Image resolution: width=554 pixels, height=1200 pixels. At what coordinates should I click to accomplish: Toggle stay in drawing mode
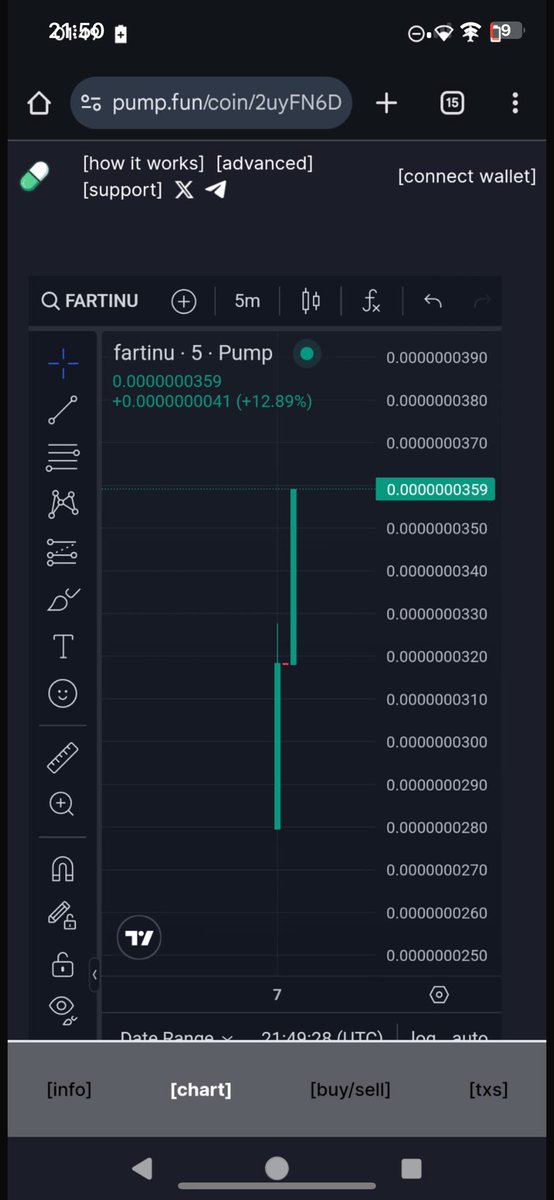tap(63, 916)
